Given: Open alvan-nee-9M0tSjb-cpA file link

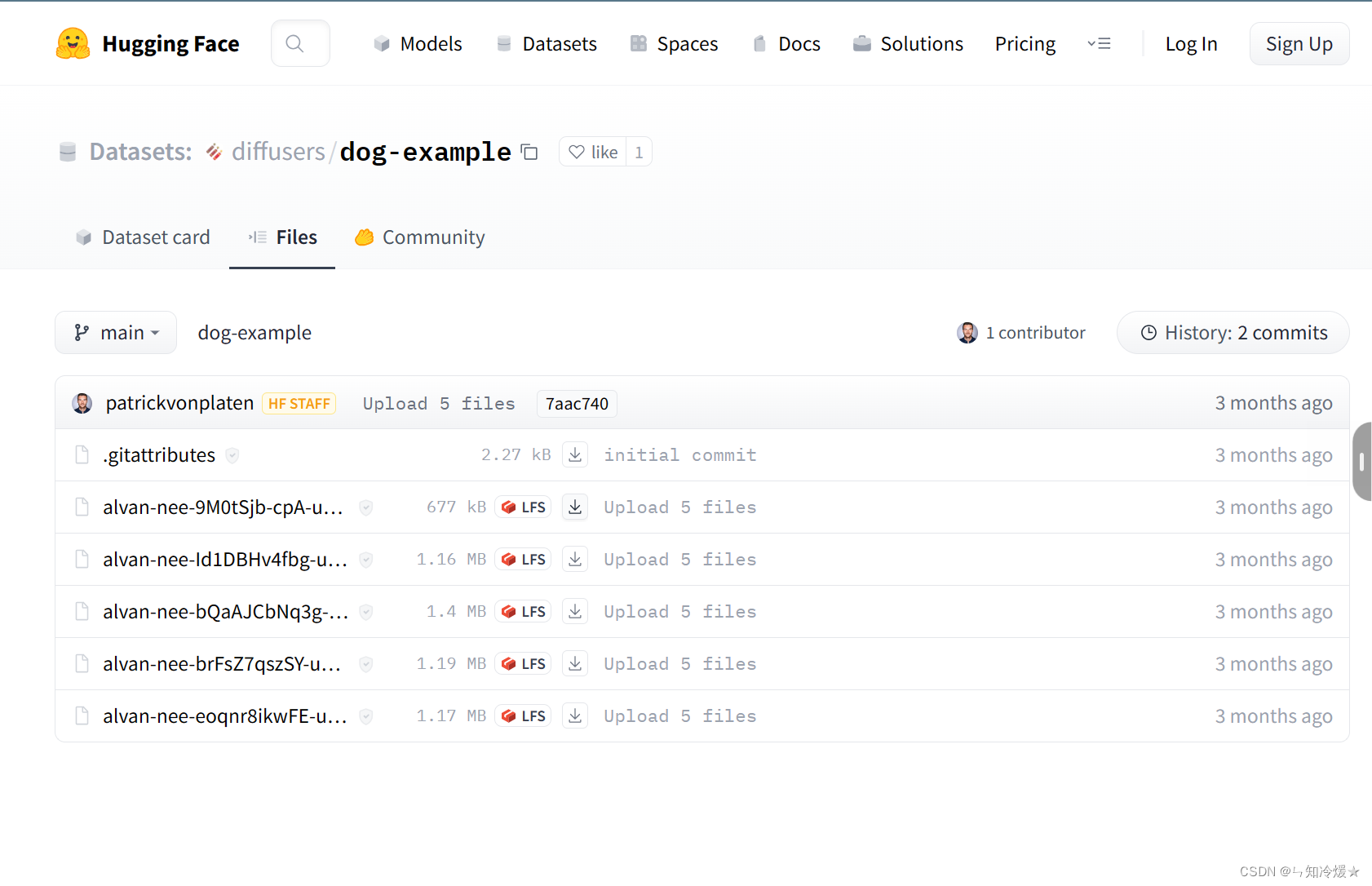Looking at the screenshot, I should [223, 507].
